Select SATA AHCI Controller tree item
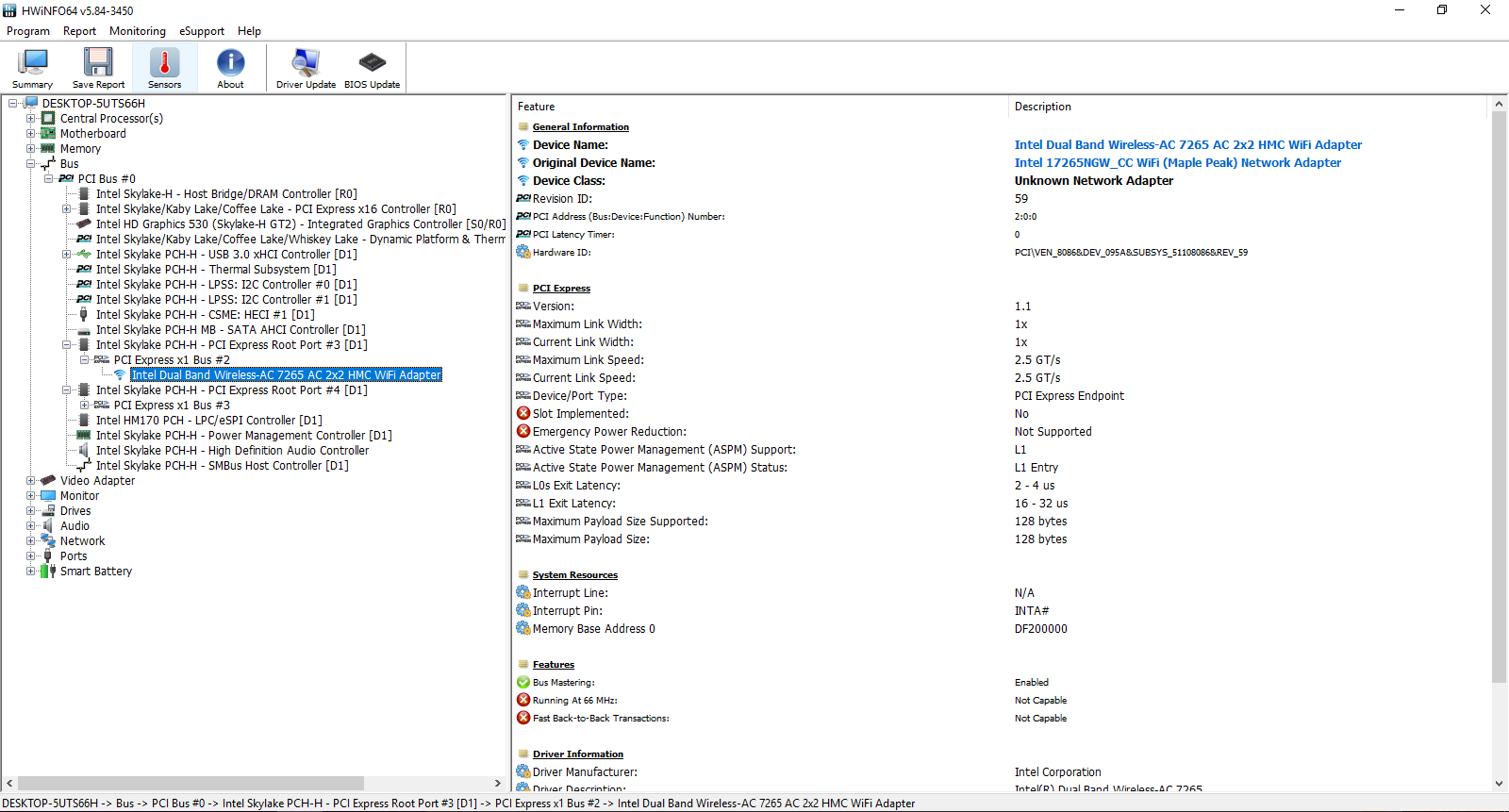1509x812 pixels. pos(231,329)
